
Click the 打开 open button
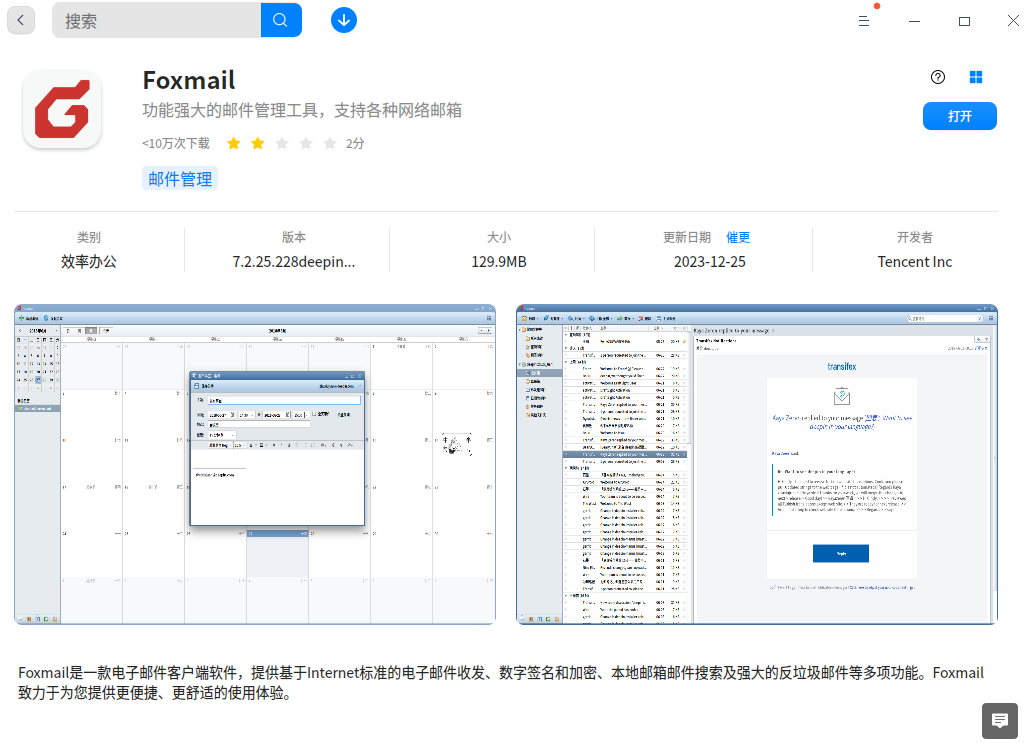pyautogui.click(x=960, y=117)
